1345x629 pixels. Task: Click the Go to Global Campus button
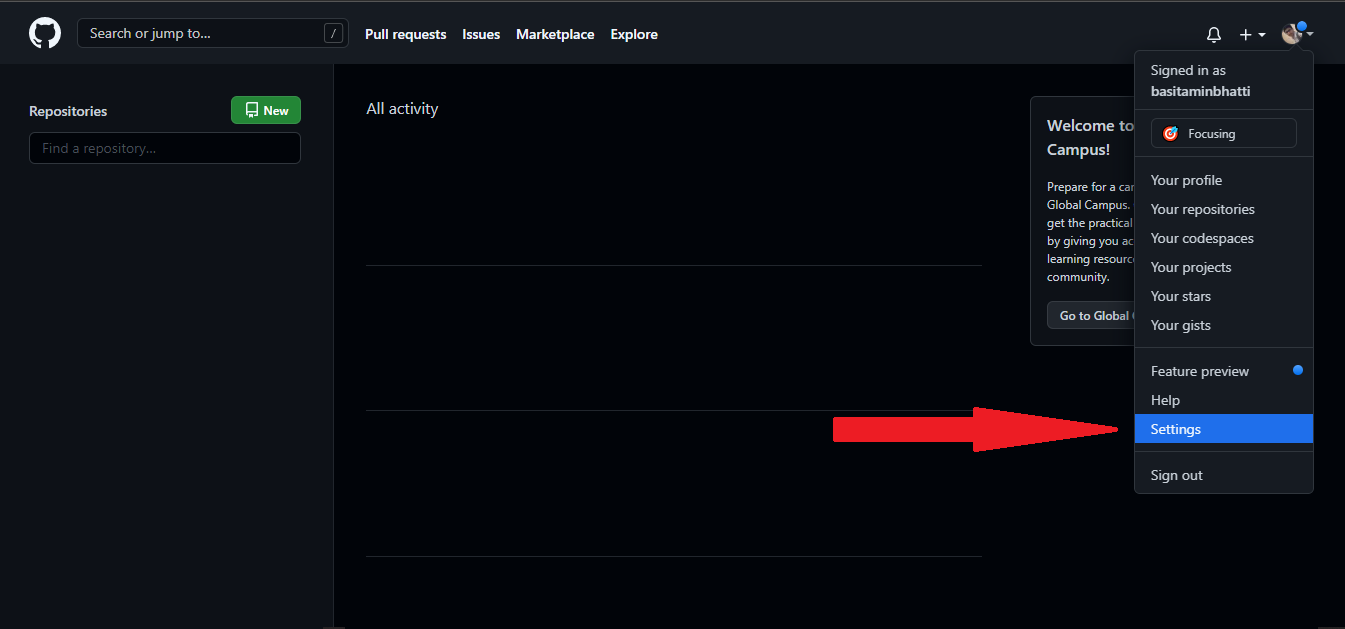point(1090,315)
